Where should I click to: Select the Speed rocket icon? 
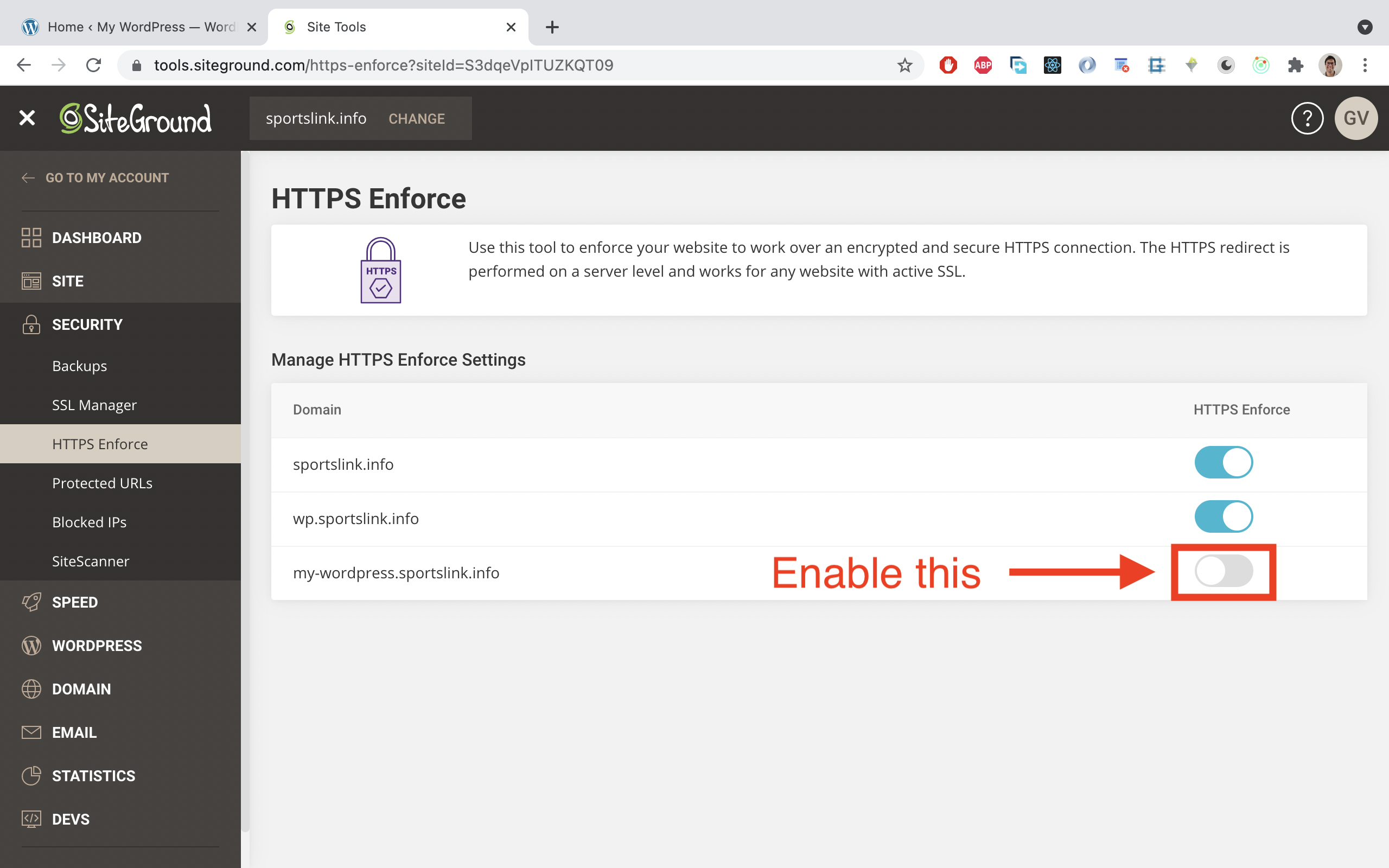(31, 602)
